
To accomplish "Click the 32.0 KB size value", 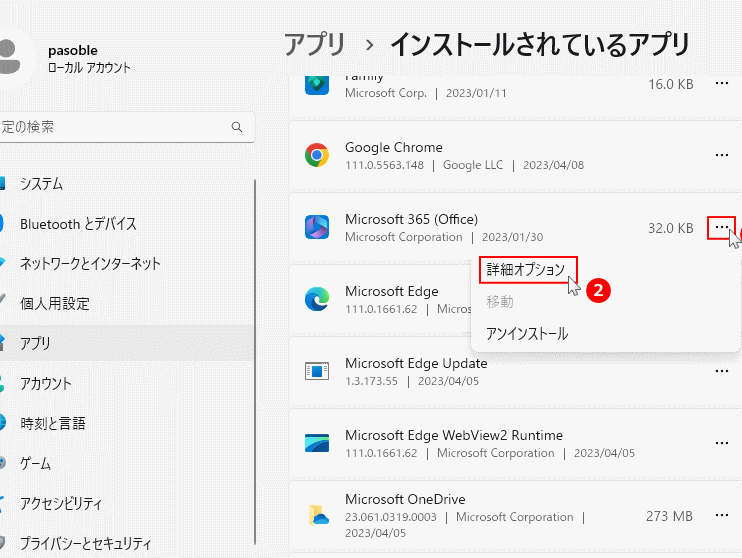I will point(671,228).
